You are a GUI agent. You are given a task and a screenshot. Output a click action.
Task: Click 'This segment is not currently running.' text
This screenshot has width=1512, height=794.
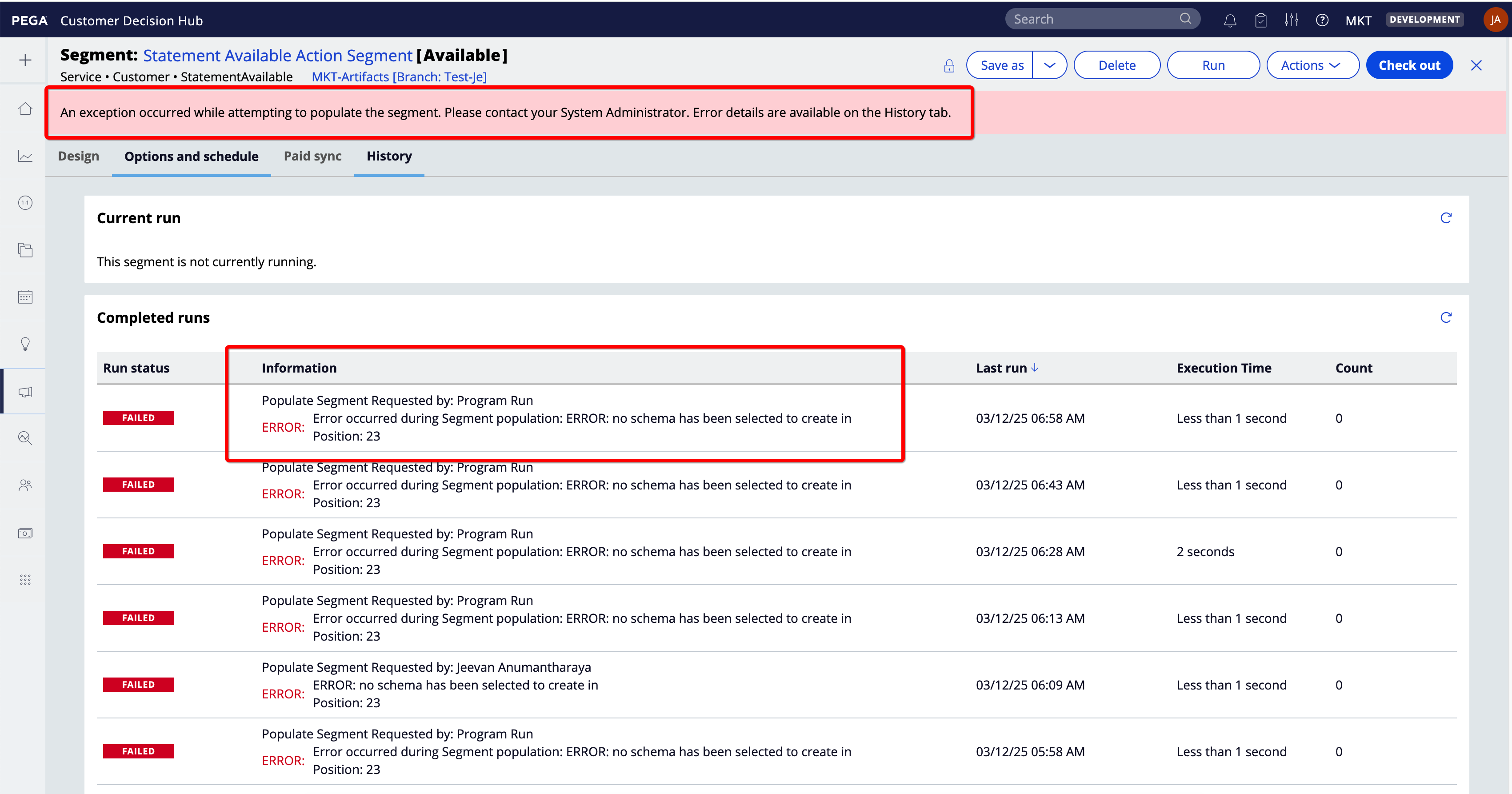pos(207,262)
